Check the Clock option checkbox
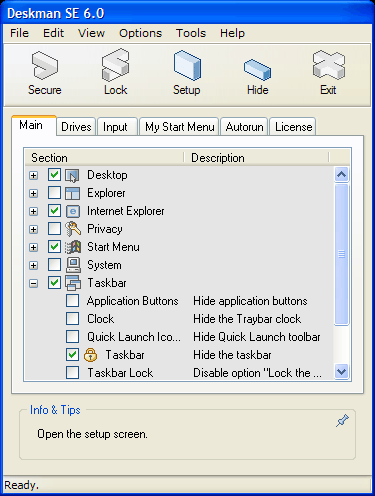 coord(72,319)
